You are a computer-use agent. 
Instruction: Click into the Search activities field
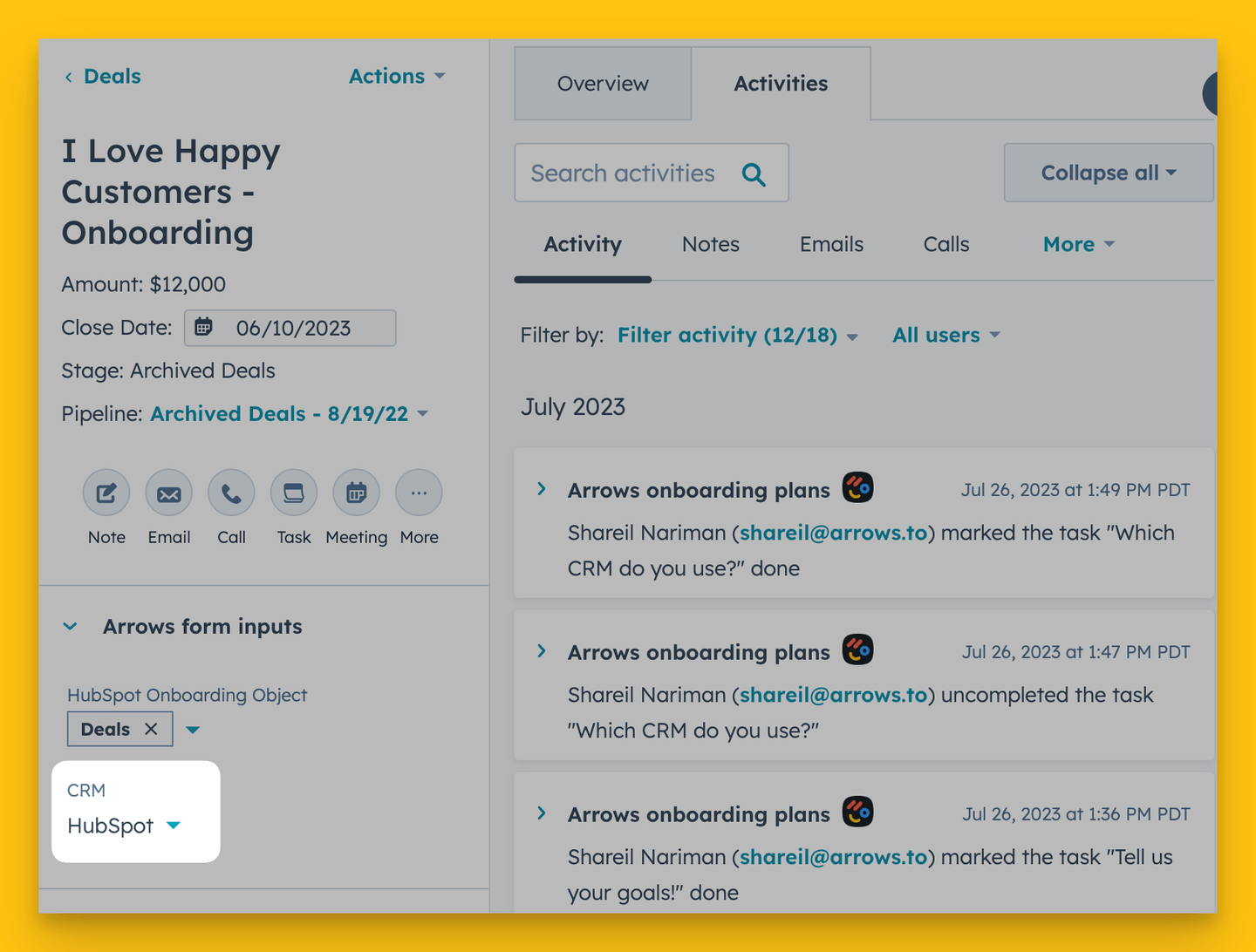pos(652,173)
